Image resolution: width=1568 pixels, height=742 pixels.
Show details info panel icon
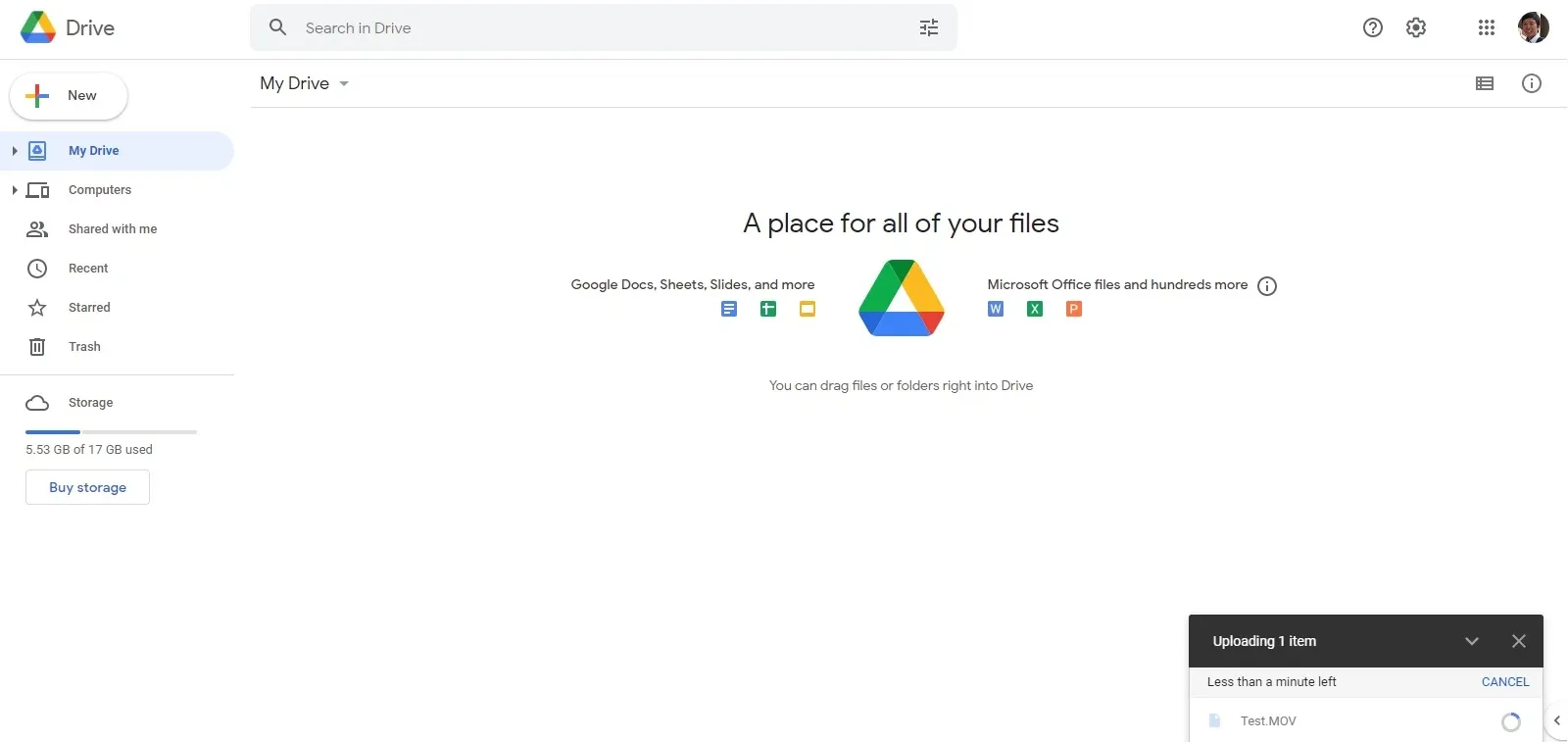(1532, 83)
